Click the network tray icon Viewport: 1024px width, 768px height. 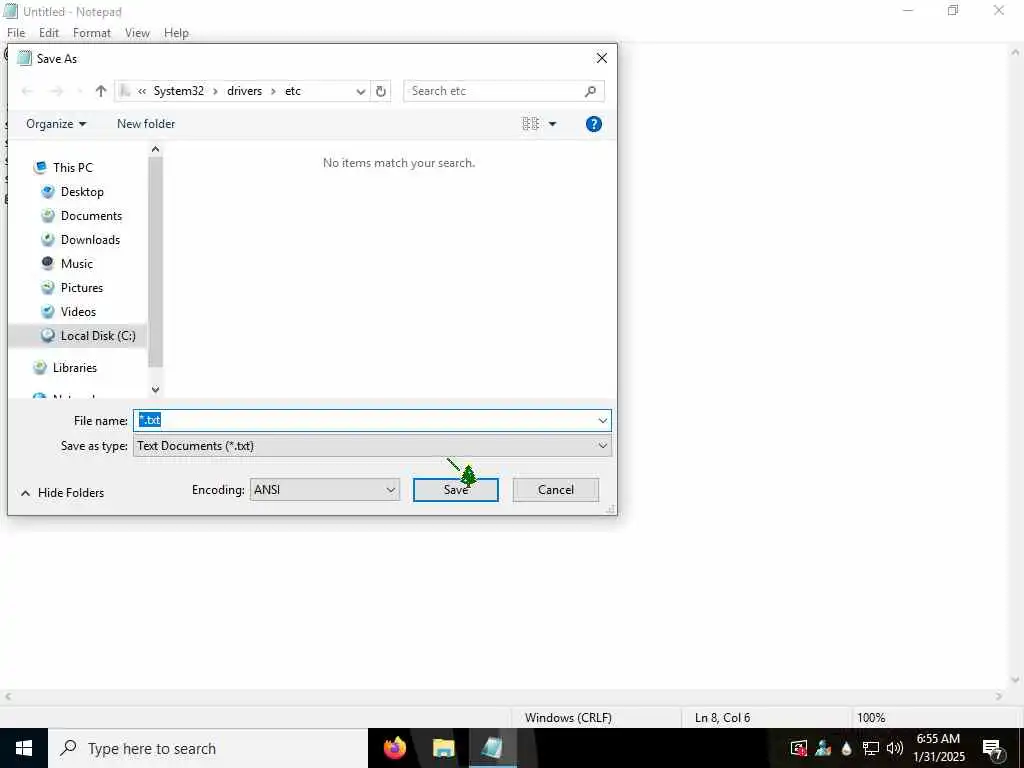(871, 748)
